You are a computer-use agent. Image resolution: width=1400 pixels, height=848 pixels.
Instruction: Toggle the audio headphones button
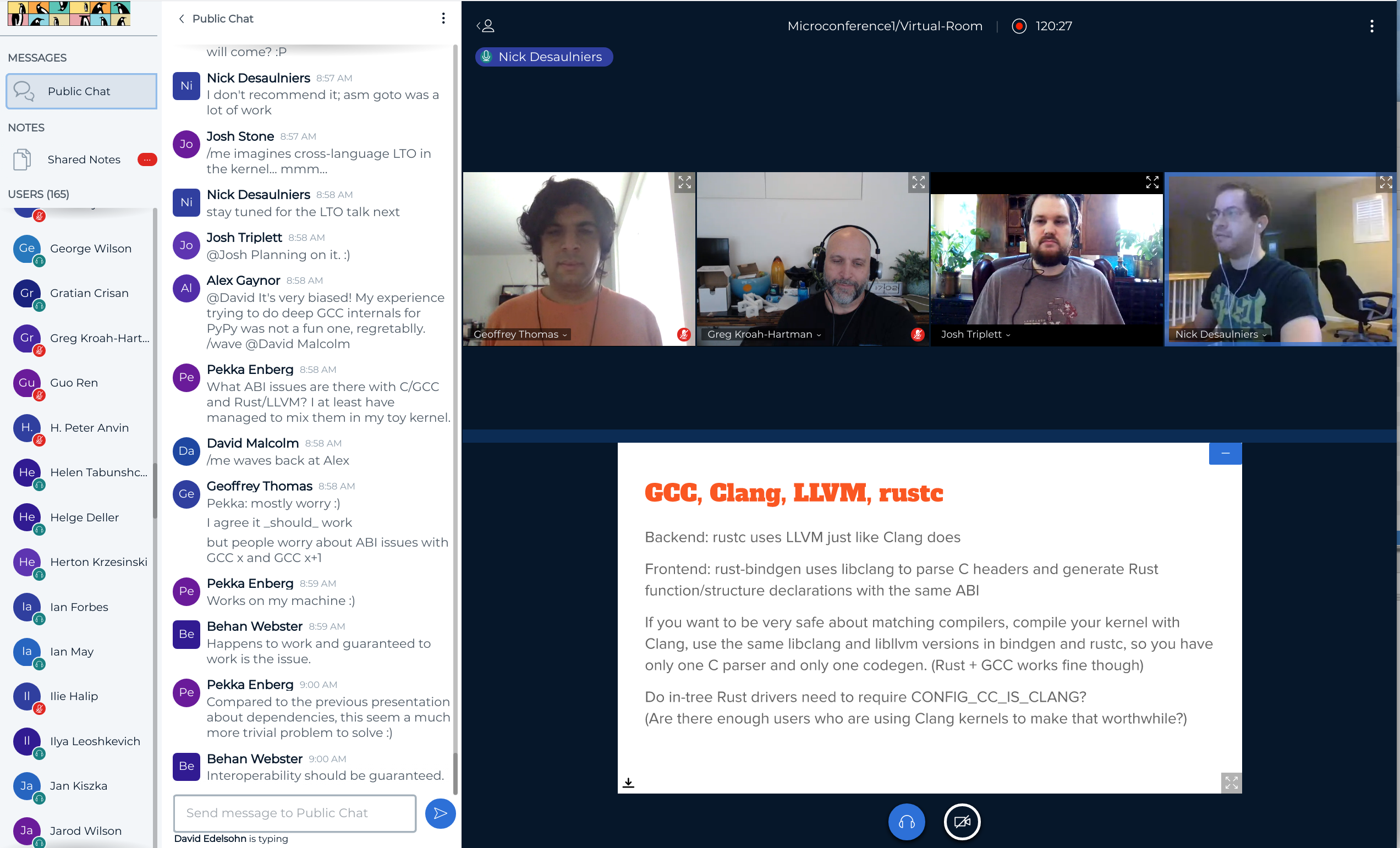click(905, 821)
